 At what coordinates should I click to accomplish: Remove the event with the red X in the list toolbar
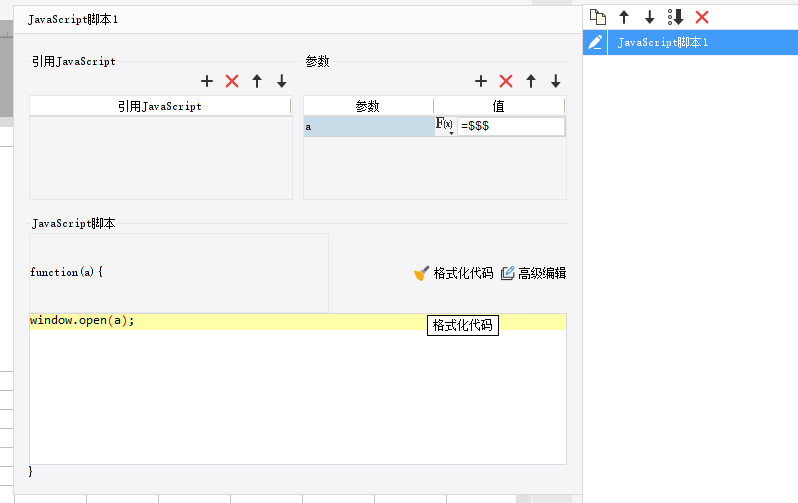(x=702, y=17)
